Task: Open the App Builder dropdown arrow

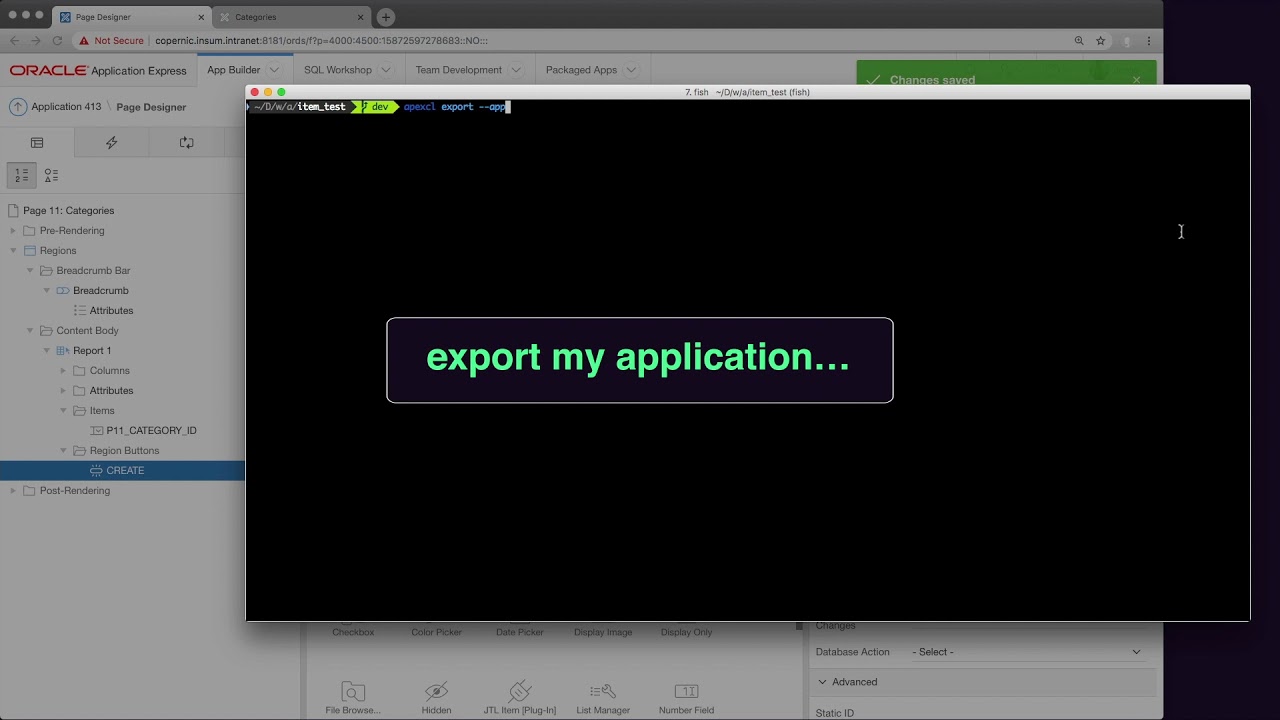Action: pyautogui.click(x=274, y=70)
